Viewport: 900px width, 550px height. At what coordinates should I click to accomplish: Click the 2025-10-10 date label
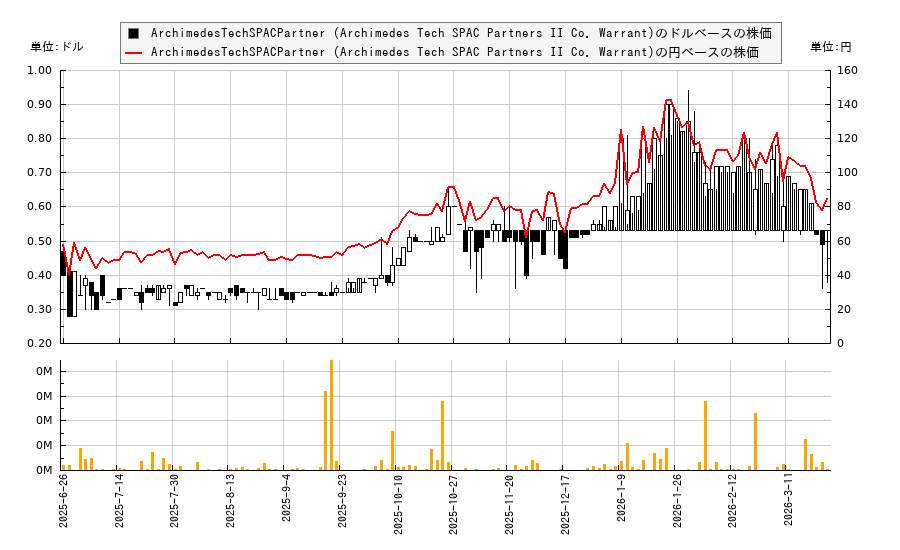click(x=398, y=505)
